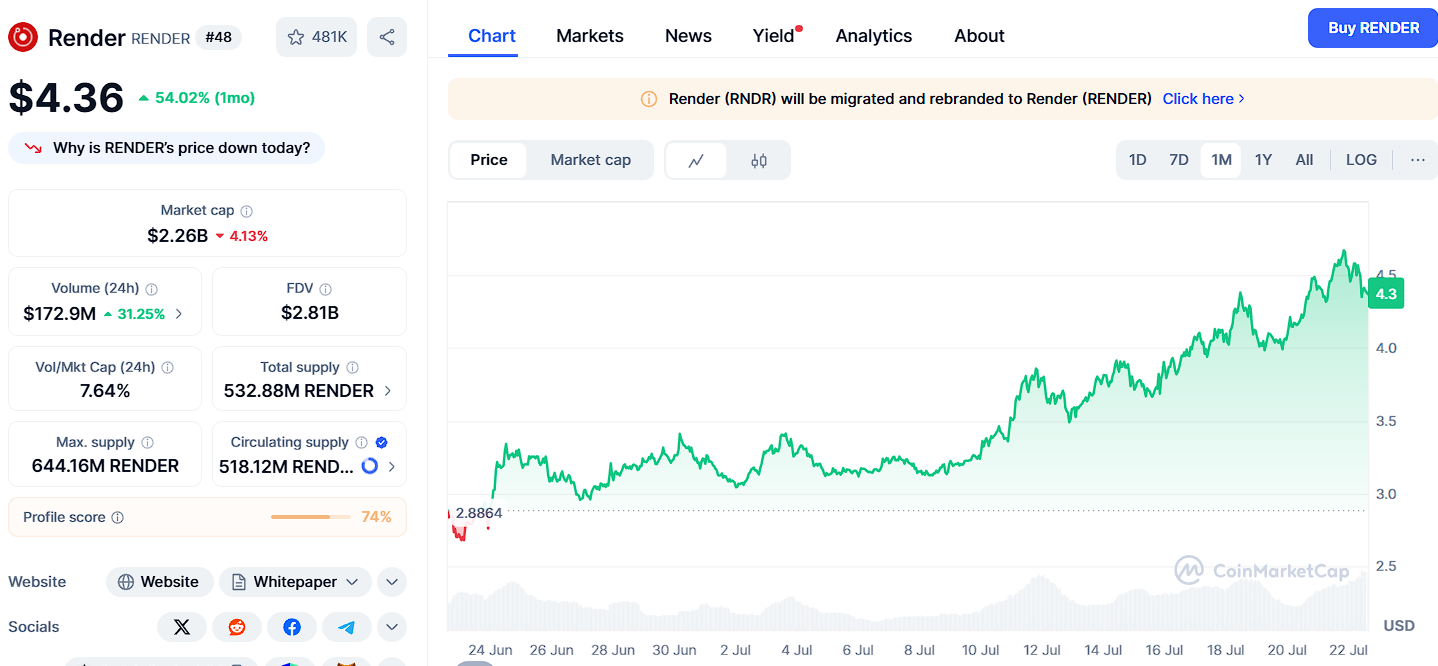Set chart range to All
This screenshot has height=666, width=1438.
tap(1304, 160)
